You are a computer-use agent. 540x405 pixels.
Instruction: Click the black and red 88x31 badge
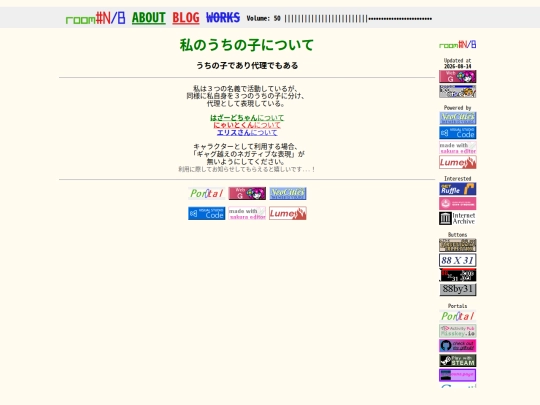pyautogui.click(x=458, y=275)
